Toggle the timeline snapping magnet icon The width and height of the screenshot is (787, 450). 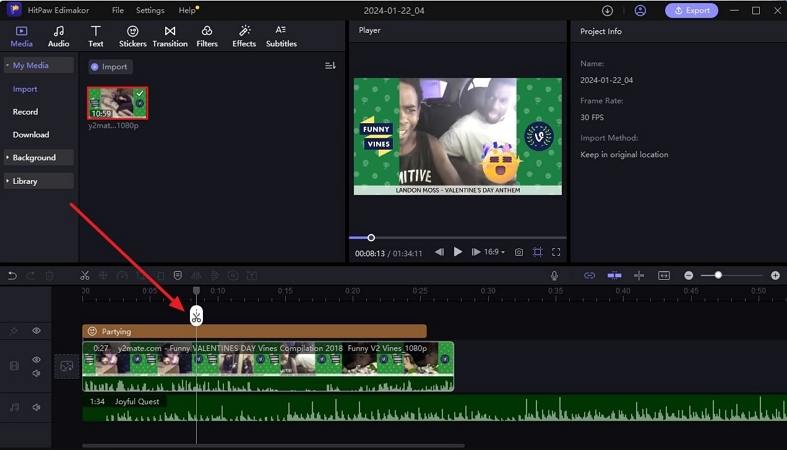(x=614, y=275)
